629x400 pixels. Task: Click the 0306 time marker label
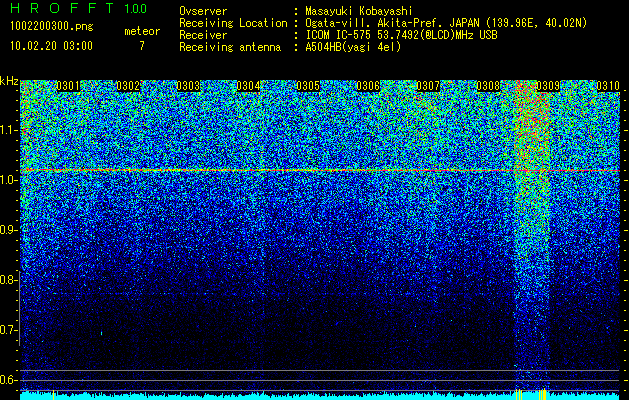[x=368, y=86]
